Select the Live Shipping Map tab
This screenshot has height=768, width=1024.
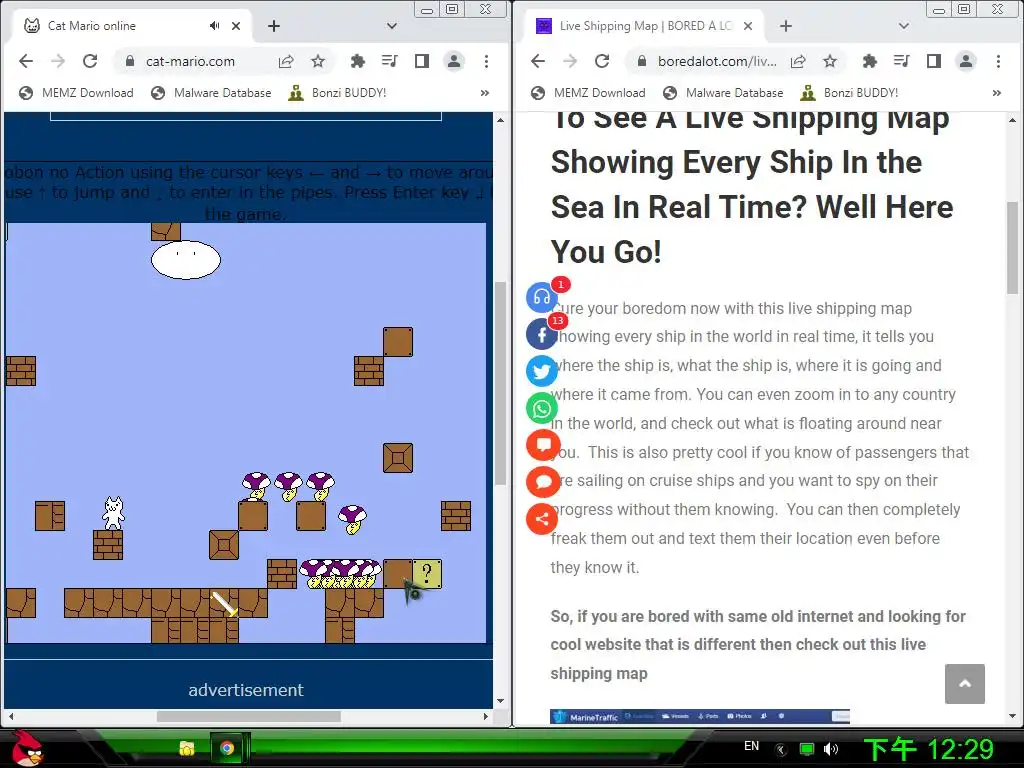(x=643, y=26)
